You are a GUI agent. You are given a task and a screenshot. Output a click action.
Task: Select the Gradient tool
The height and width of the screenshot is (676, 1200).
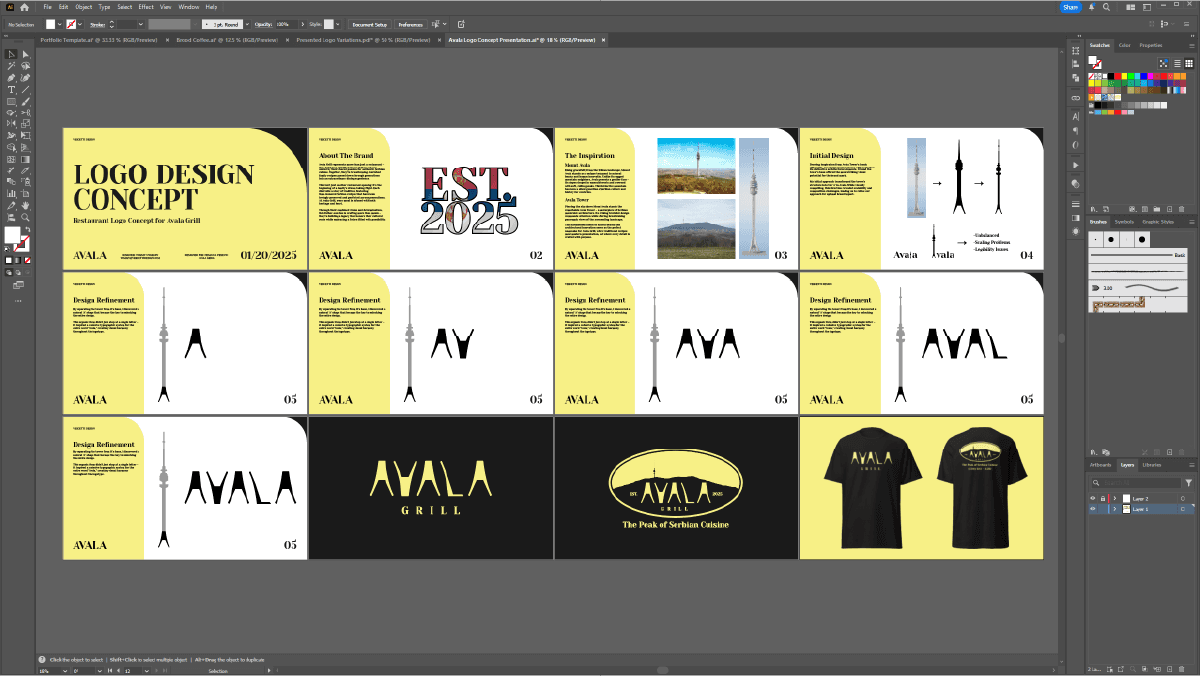point(25,158)
